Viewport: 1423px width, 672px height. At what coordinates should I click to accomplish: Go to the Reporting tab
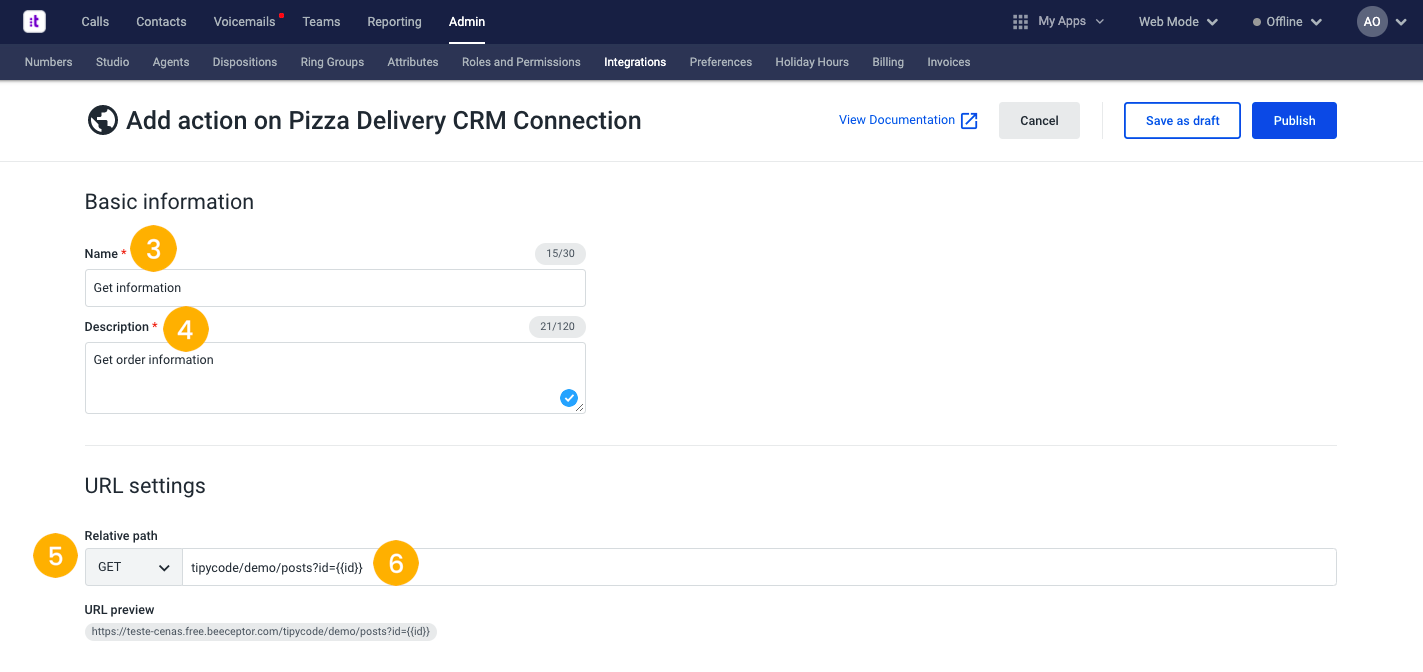(x=394, y=21)
